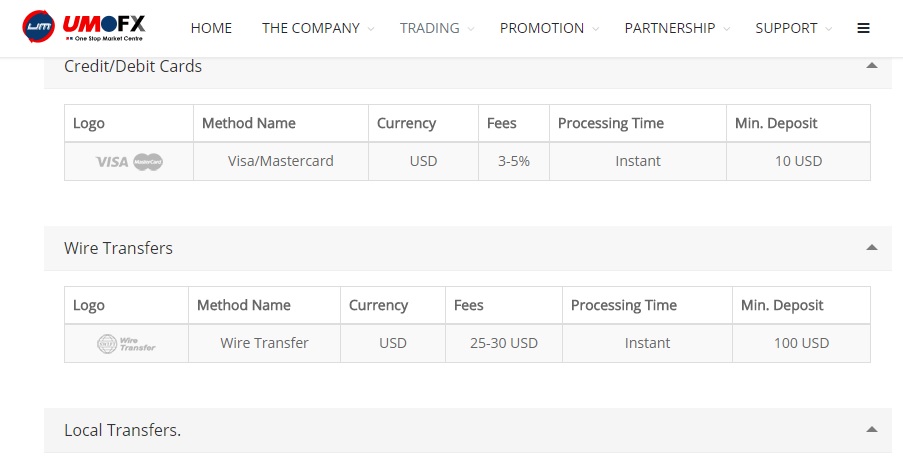Click the Local Transfers heading
The width and height of the screenshot is (903, 461).
[123, 430]
